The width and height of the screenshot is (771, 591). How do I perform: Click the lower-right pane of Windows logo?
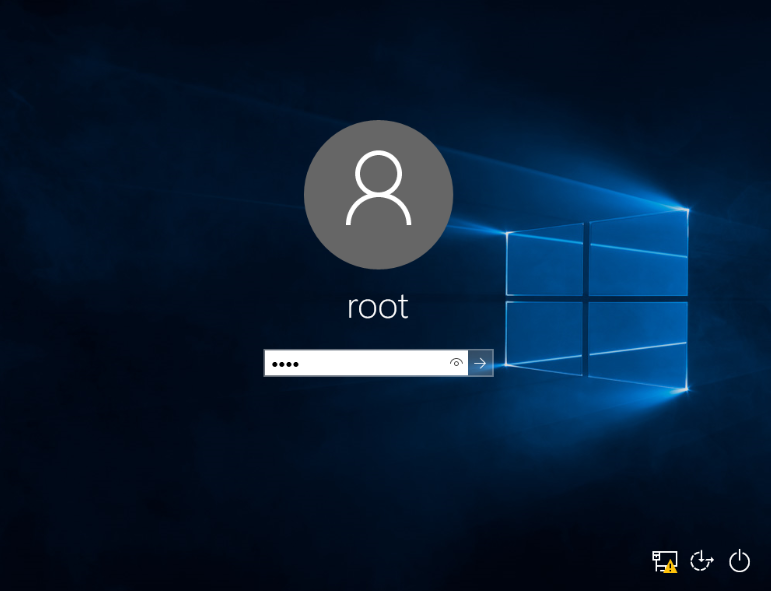[638, 345]
